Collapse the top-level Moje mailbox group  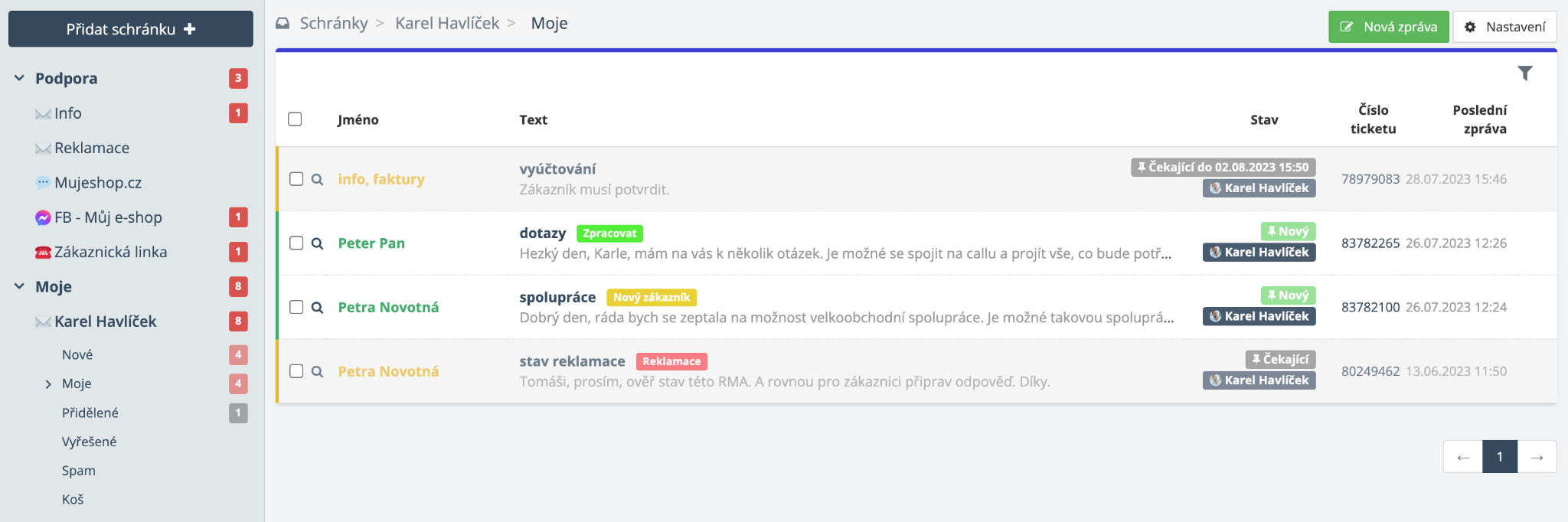[x=19, y=286]
